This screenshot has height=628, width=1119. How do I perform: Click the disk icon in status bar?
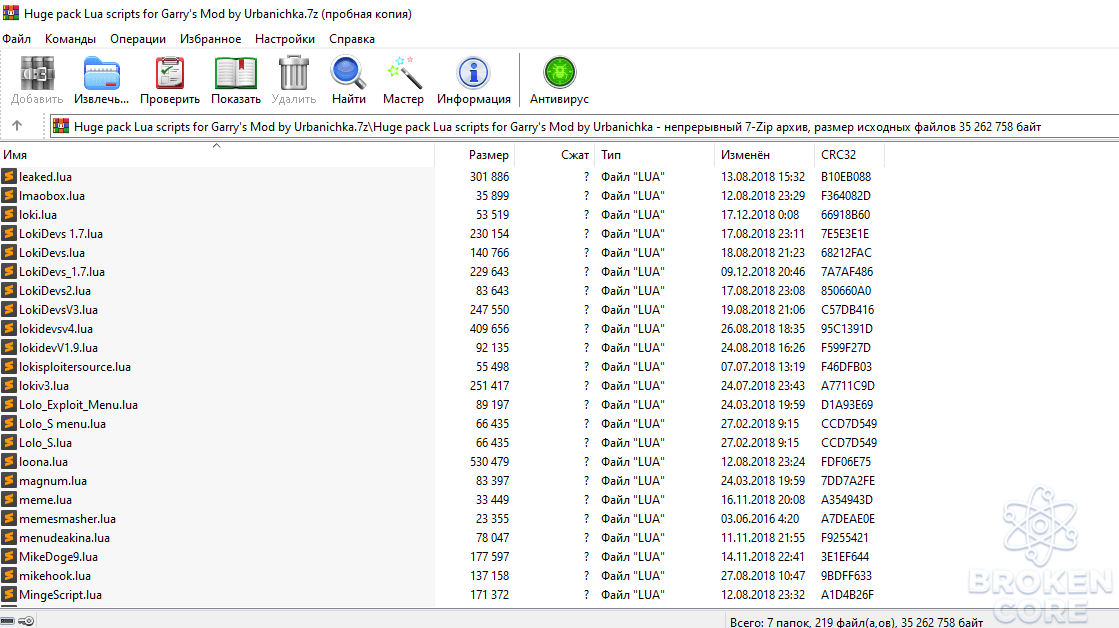click(8, 621)
